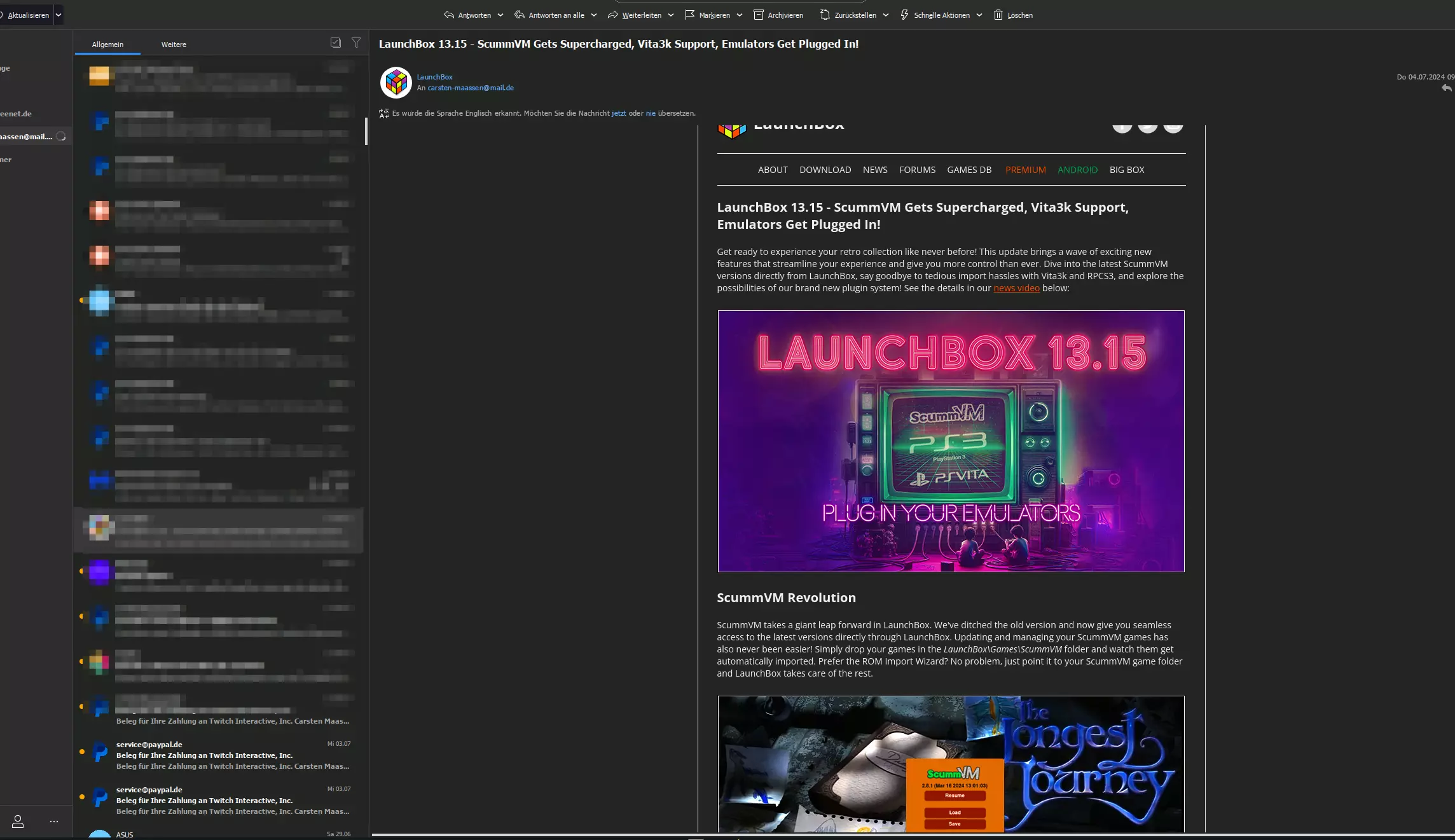This screenshot has height=840, width=1455.
Task: Click the filter funnel icon above message list
Action: click(356, 43)
